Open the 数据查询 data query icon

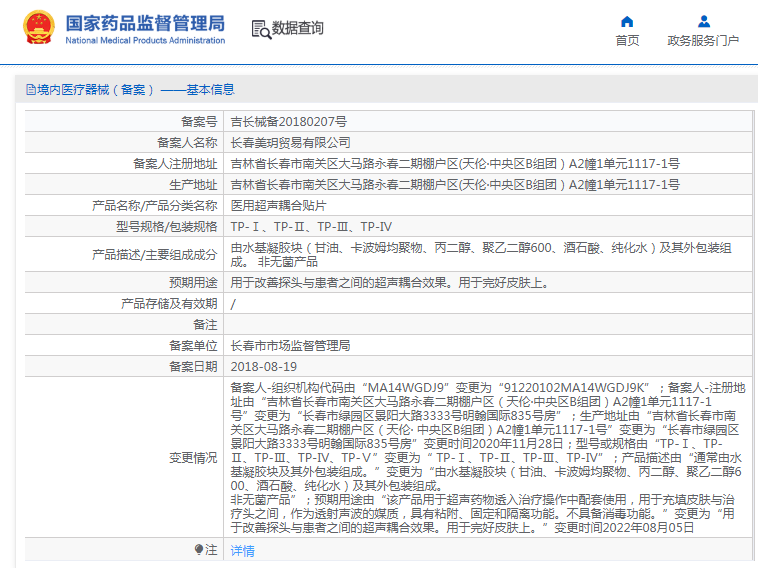261,29
